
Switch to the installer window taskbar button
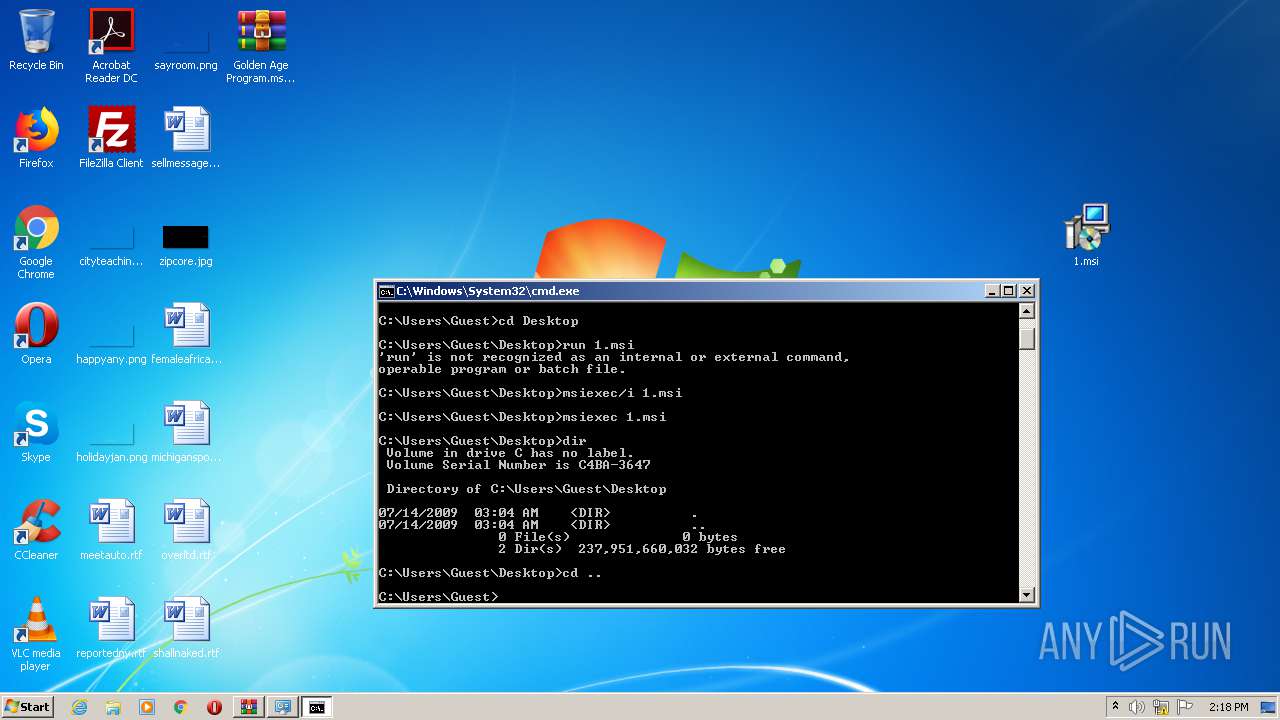click(x=283, y=707)
